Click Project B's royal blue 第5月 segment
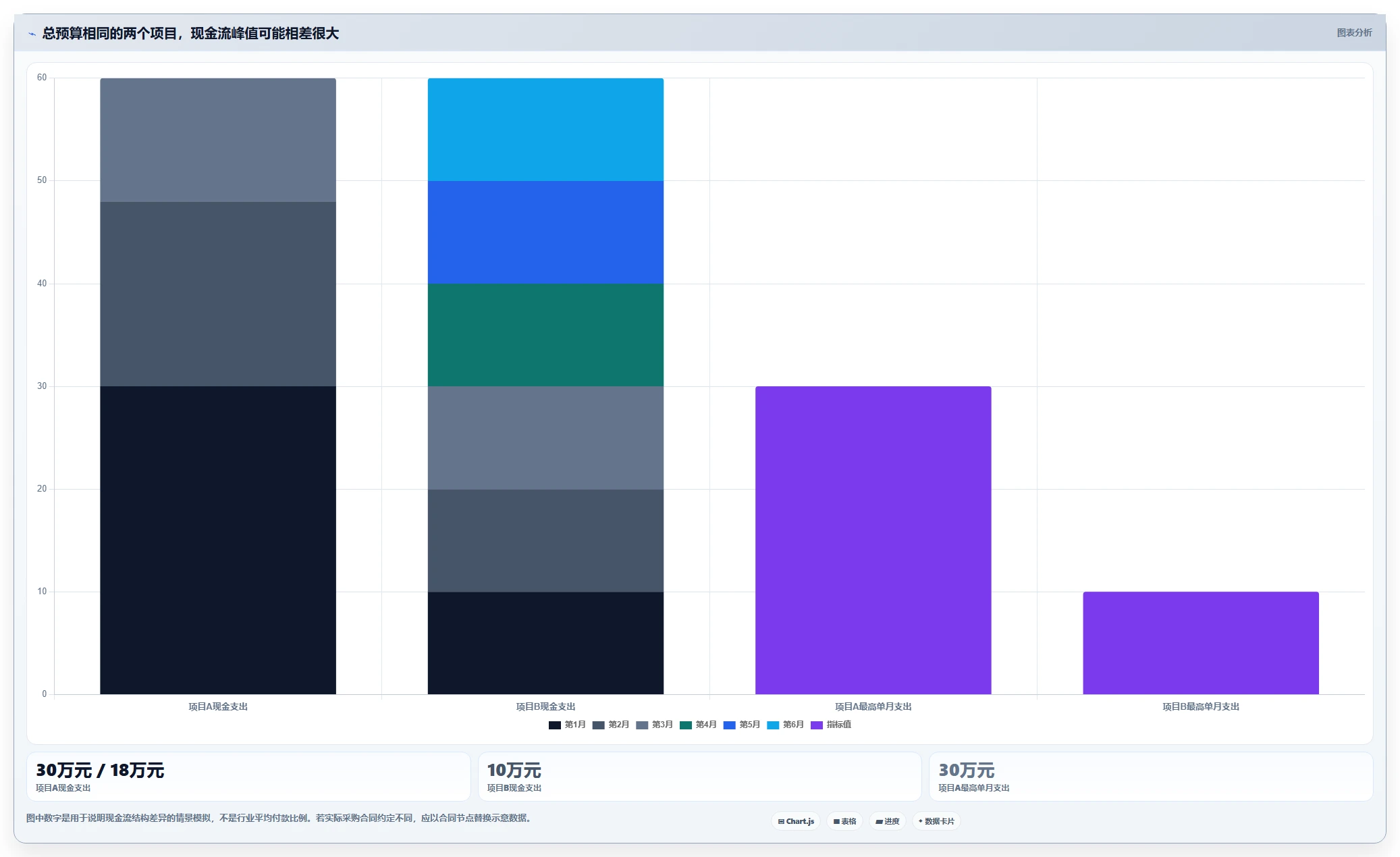This screenshot has width=1400, height=857. tap(545, 232)
